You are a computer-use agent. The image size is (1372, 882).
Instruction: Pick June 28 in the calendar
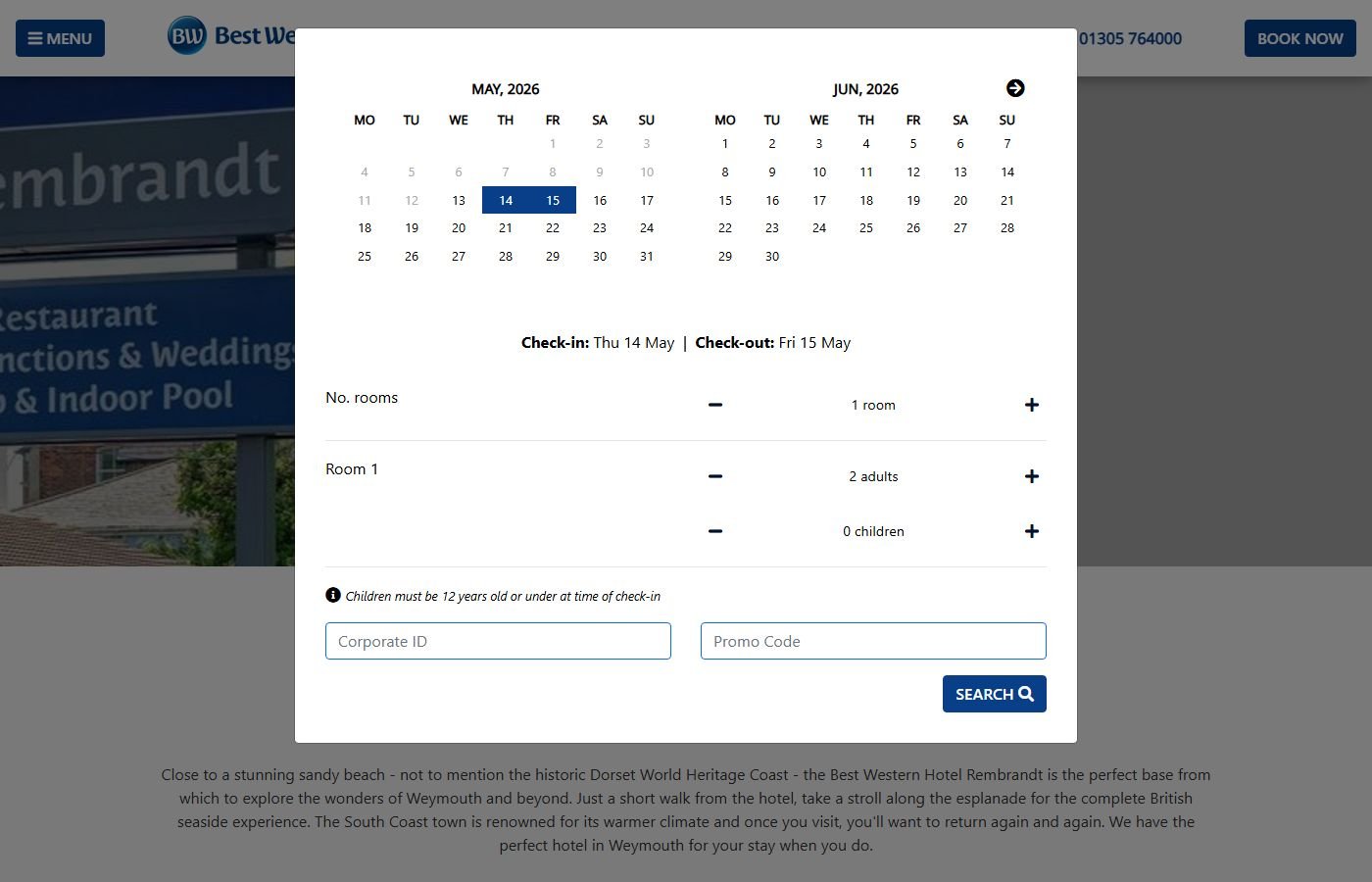1007,227
